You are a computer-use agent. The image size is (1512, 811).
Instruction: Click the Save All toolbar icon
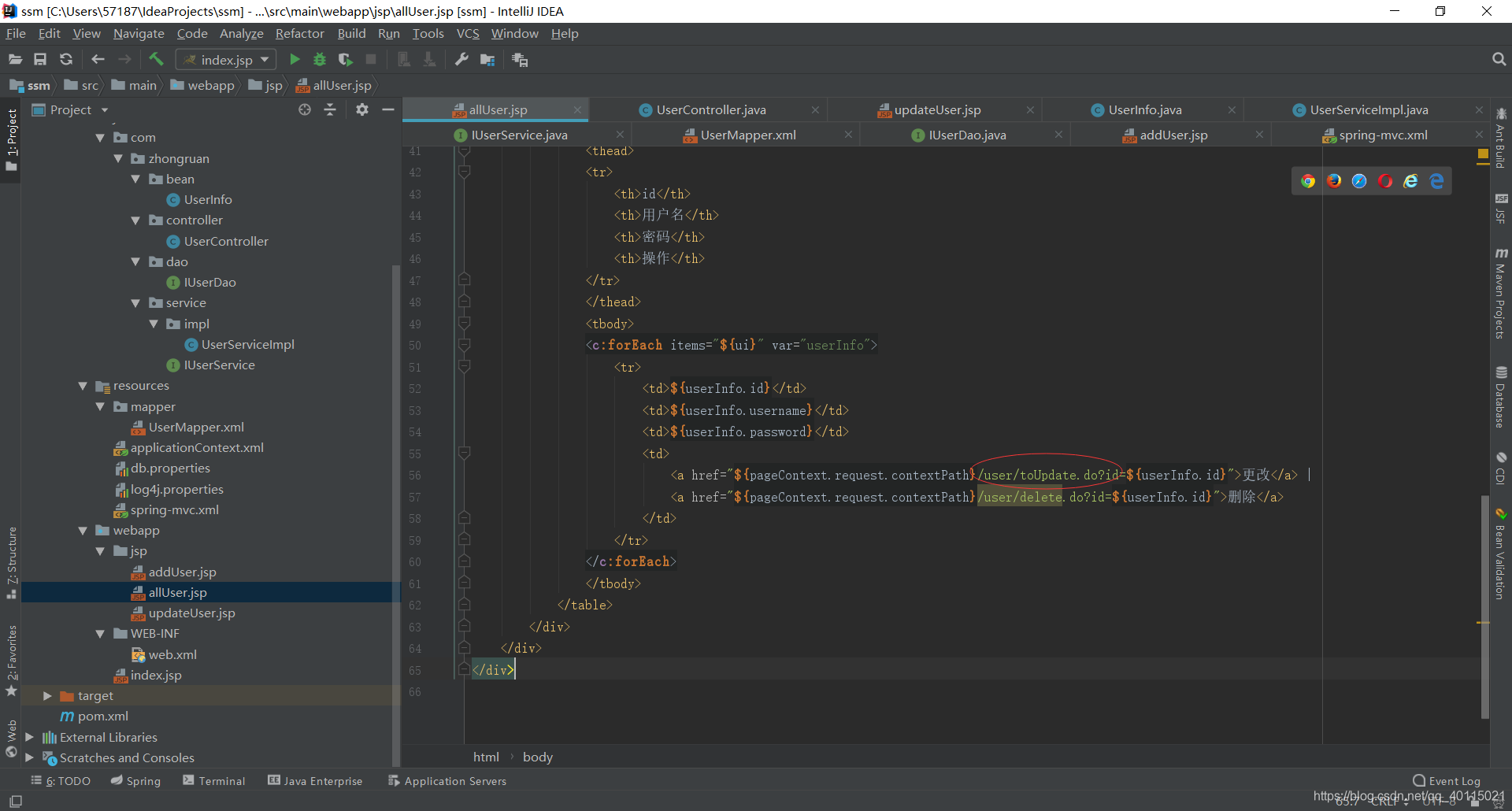coord(40,60)
